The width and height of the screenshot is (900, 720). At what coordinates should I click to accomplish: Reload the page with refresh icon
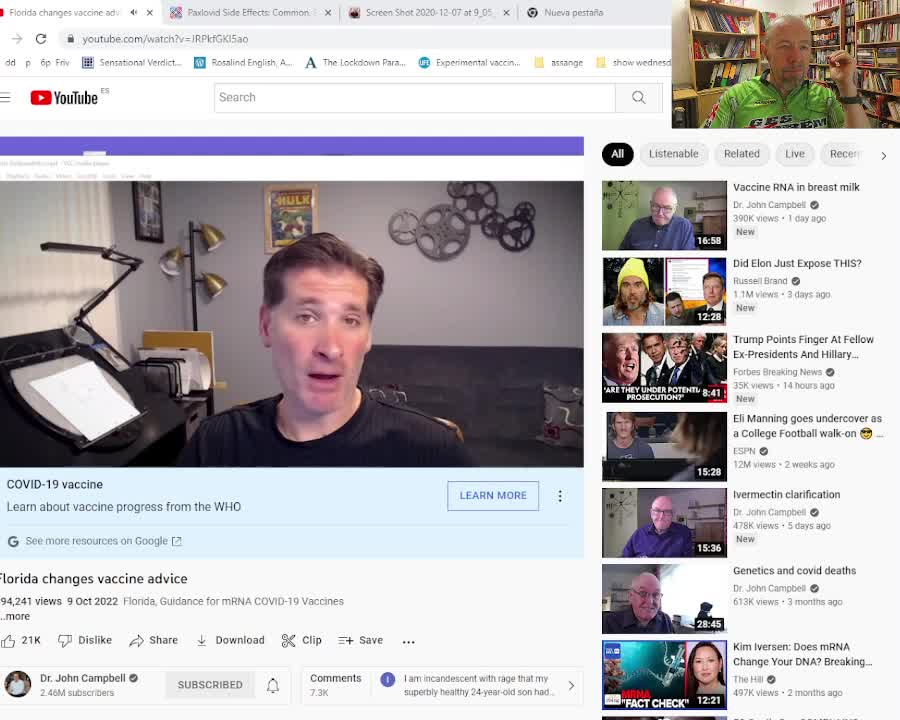point(41,38)
